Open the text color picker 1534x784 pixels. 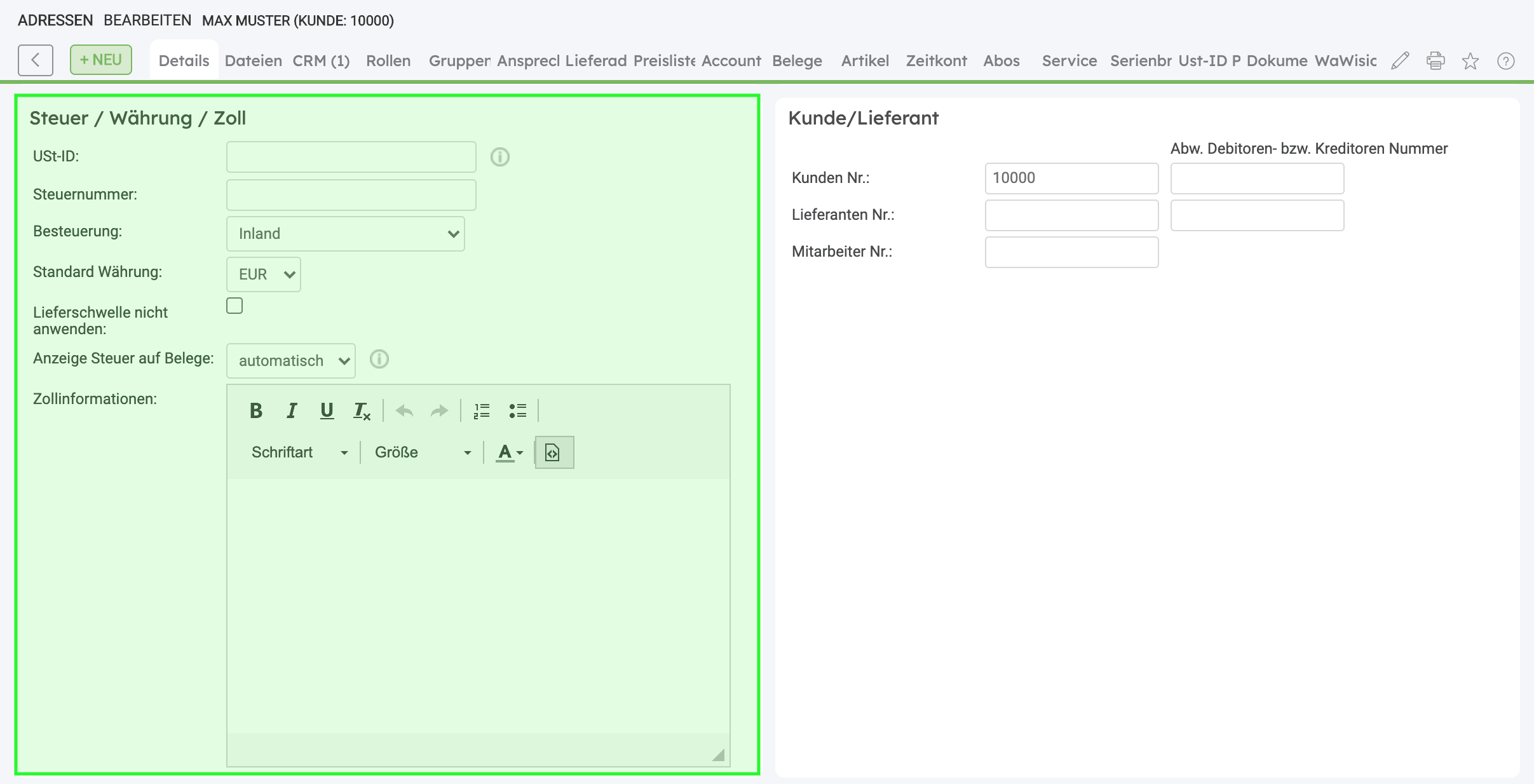(x=509, y=452)
